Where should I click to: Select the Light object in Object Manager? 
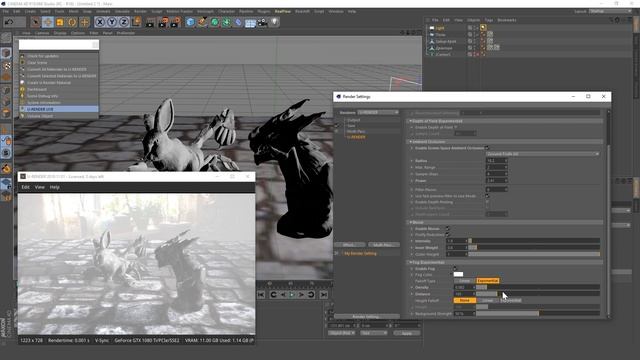pyautogui.click(x=440, y=28)
